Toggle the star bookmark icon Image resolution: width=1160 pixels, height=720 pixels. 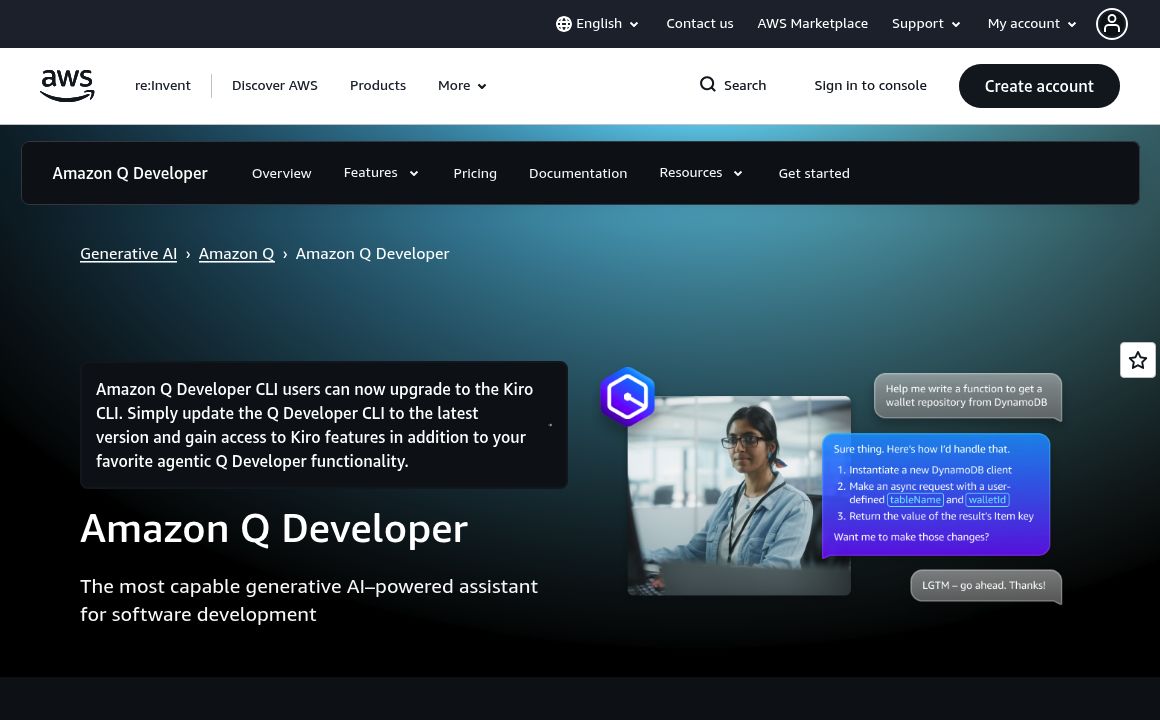(x=1138, y=360)
